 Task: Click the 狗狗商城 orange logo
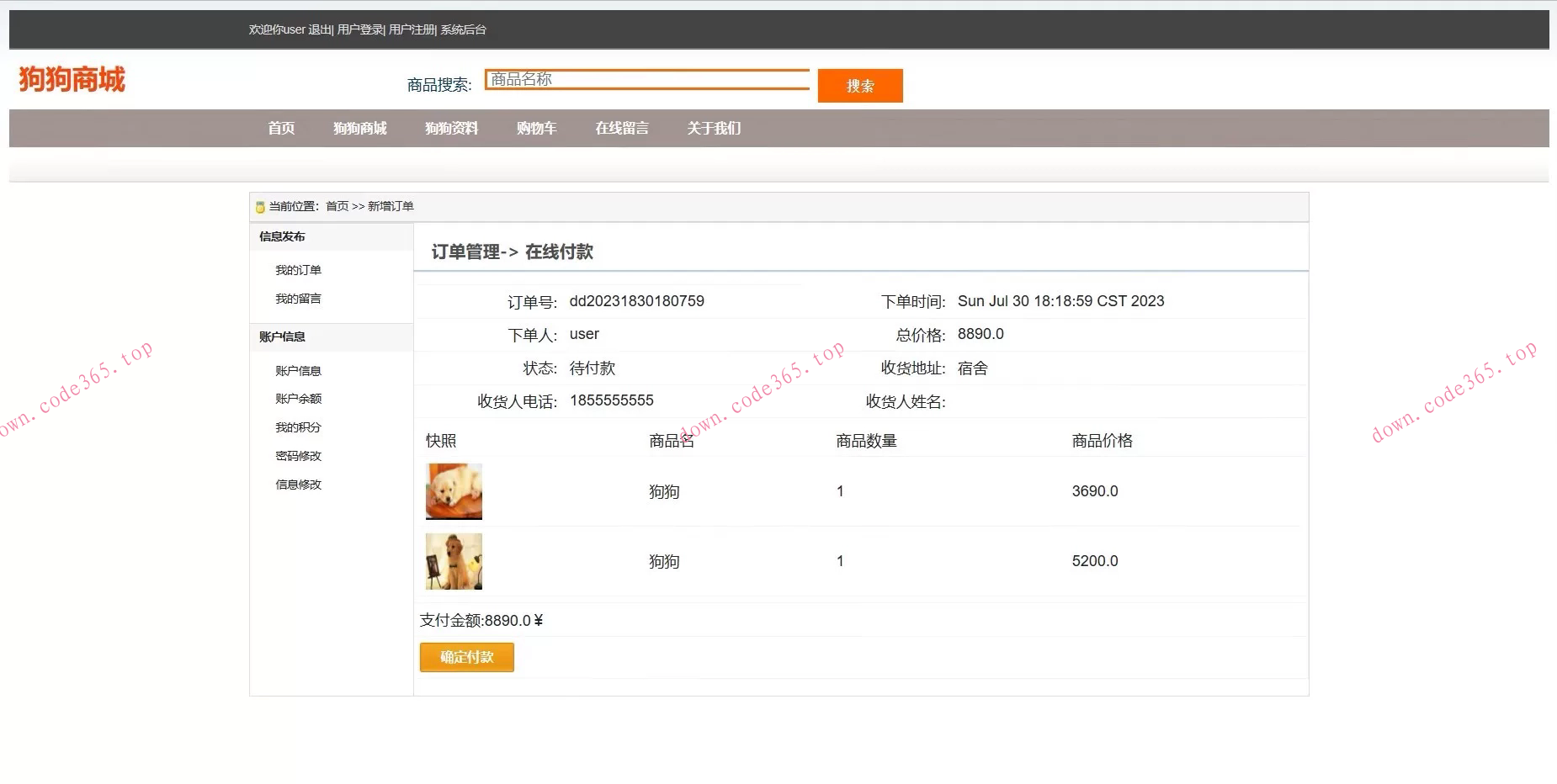(71, 79)
